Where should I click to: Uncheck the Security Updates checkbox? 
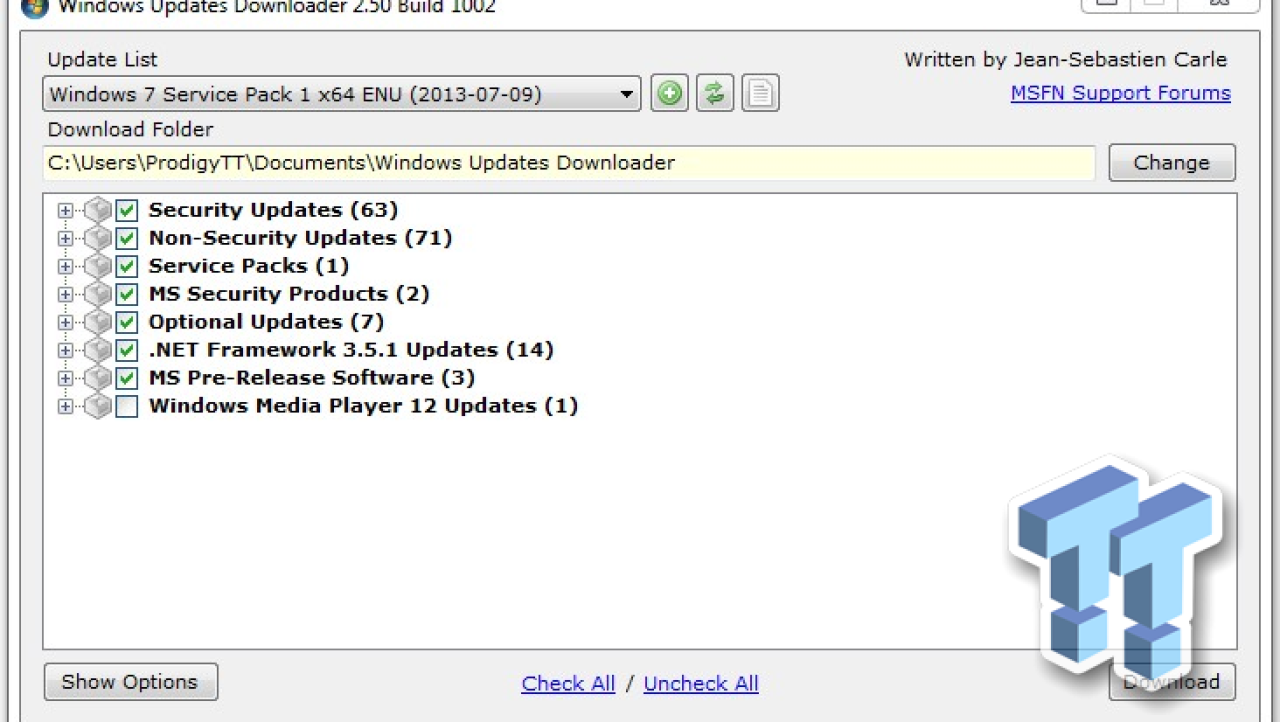(126, 210)
